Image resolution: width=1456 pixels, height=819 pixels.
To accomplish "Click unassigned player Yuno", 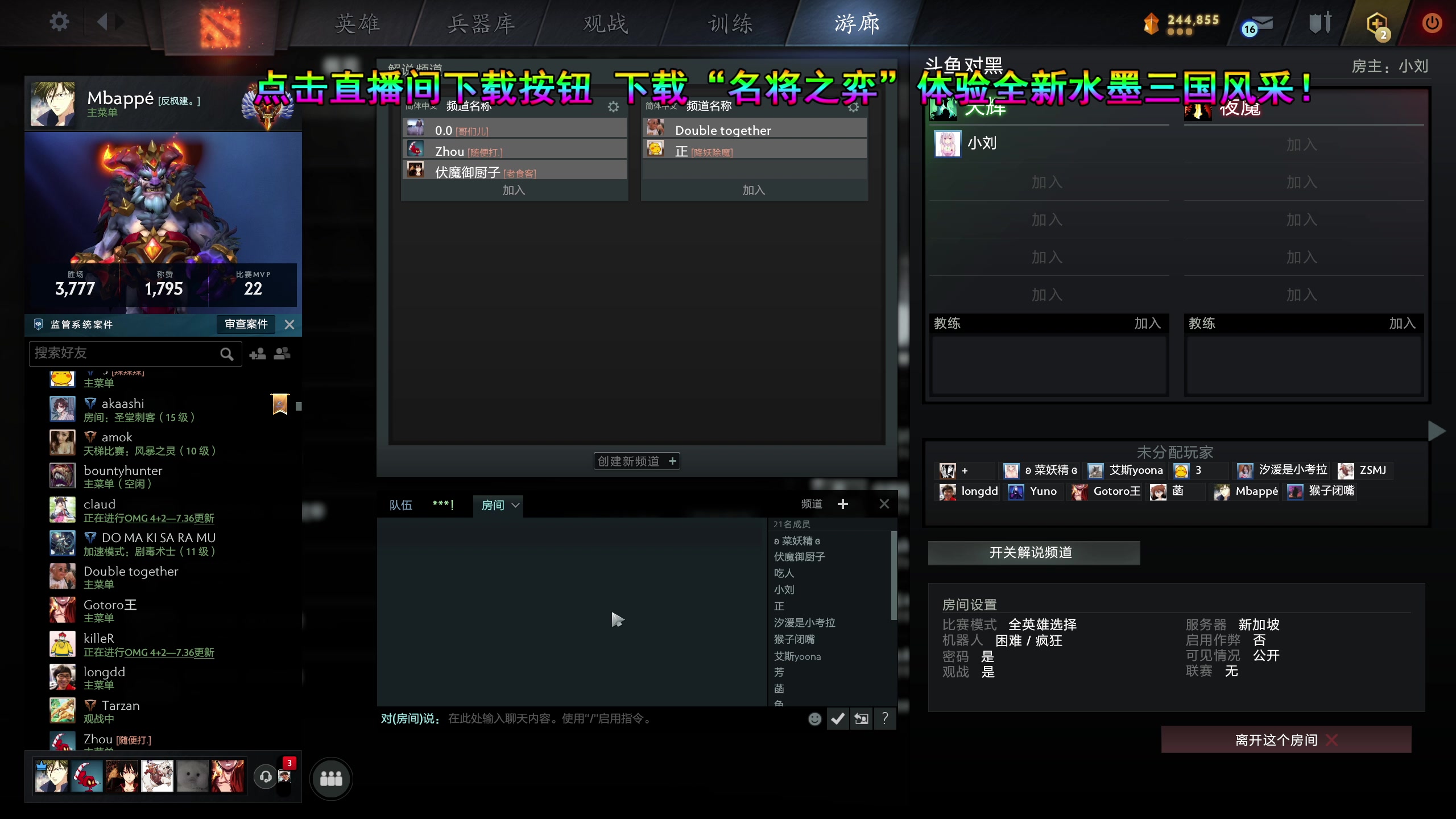I will (x=1033, y=491).
